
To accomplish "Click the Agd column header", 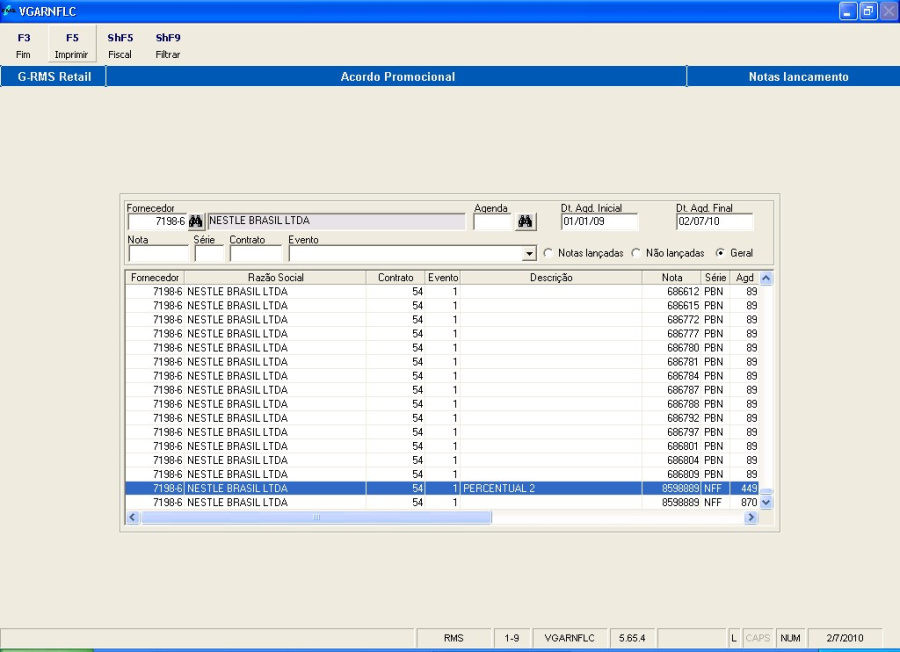I will click(x=744, y=278).
